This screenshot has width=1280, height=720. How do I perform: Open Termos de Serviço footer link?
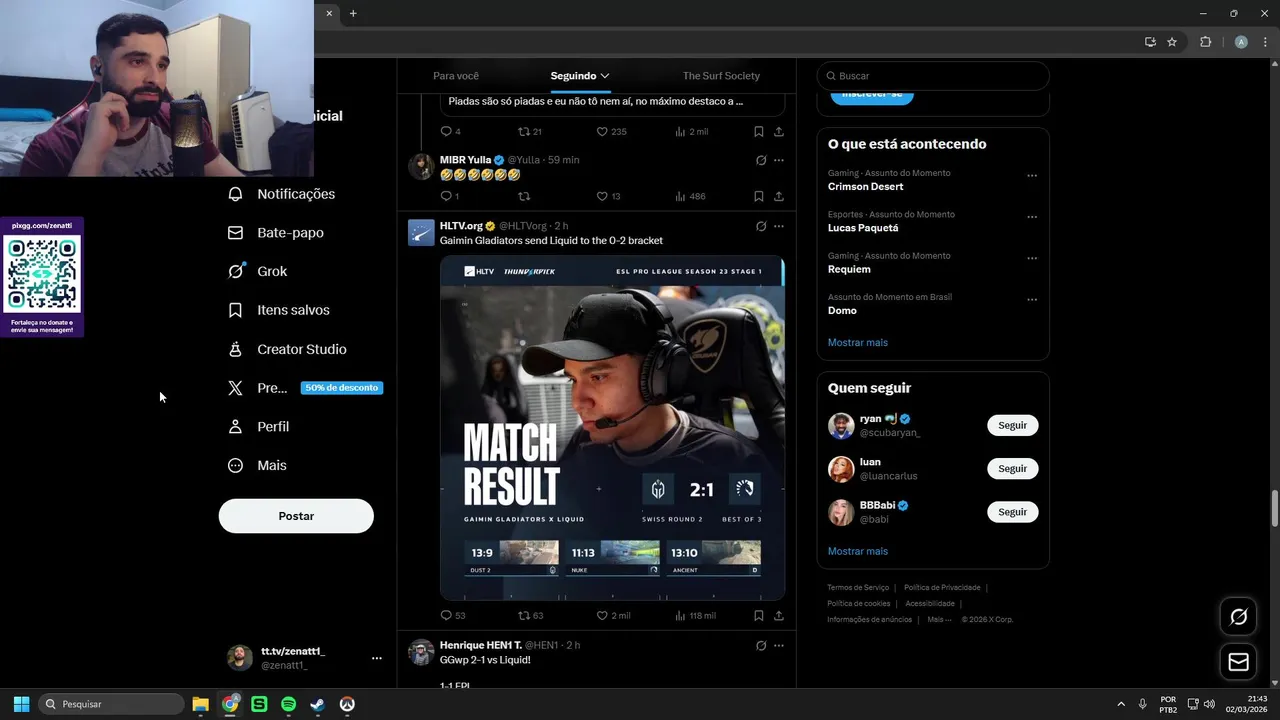(x=858, y=588)
